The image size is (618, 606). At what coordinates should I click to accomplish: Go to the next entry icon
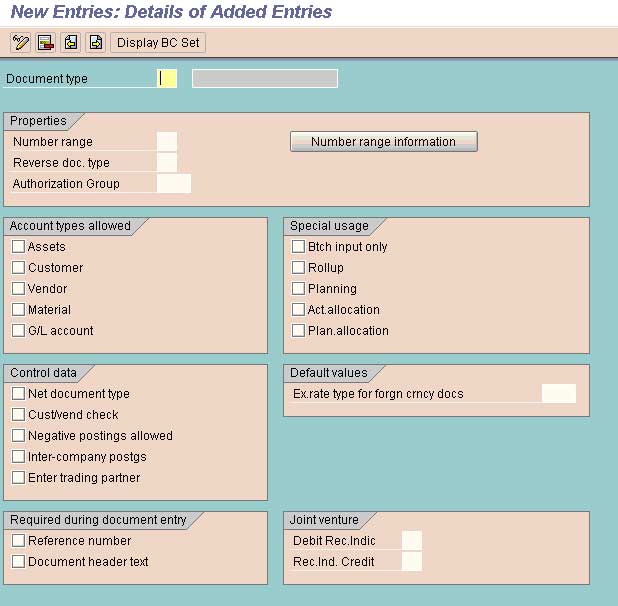96,43
